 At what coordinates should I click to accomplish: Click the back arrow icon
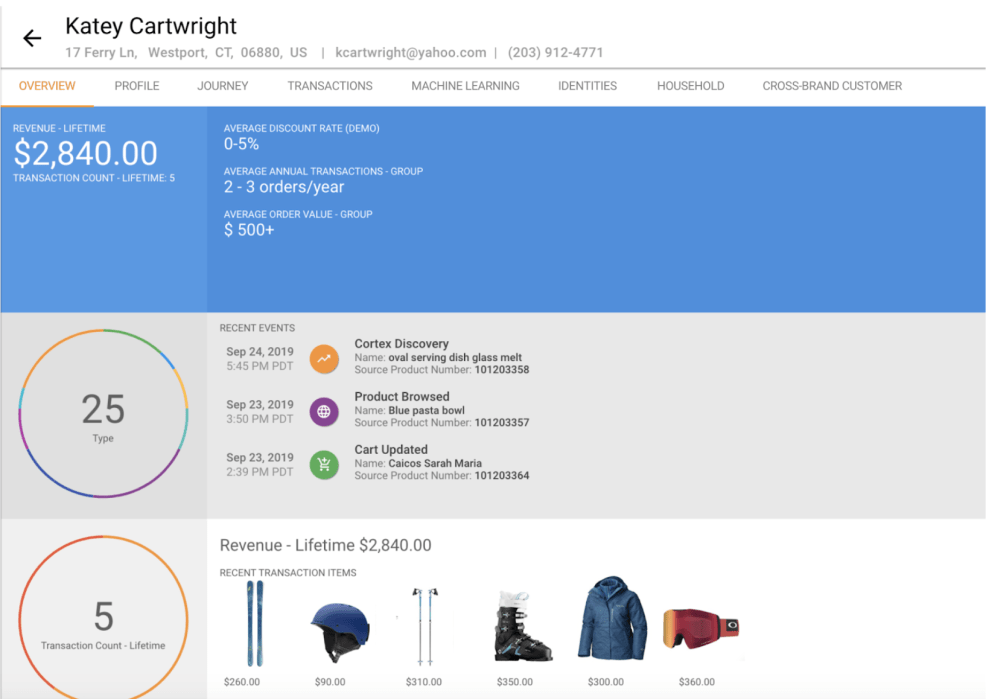point(32,38)
